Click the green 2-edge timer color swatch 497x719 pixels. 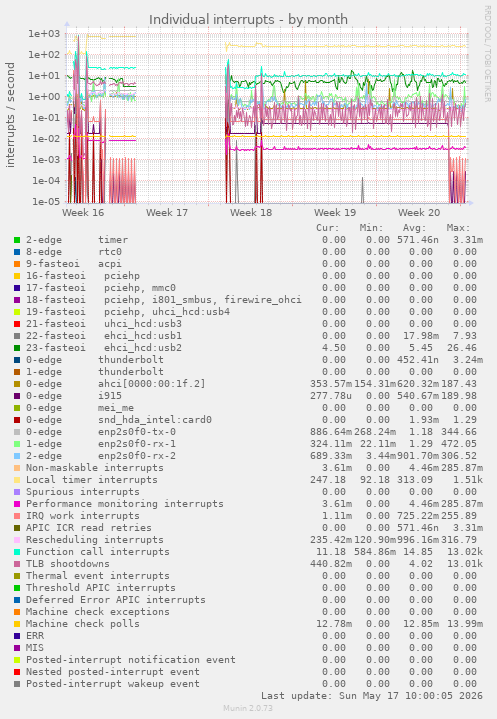pyautogui.click(x=17, y=240)
